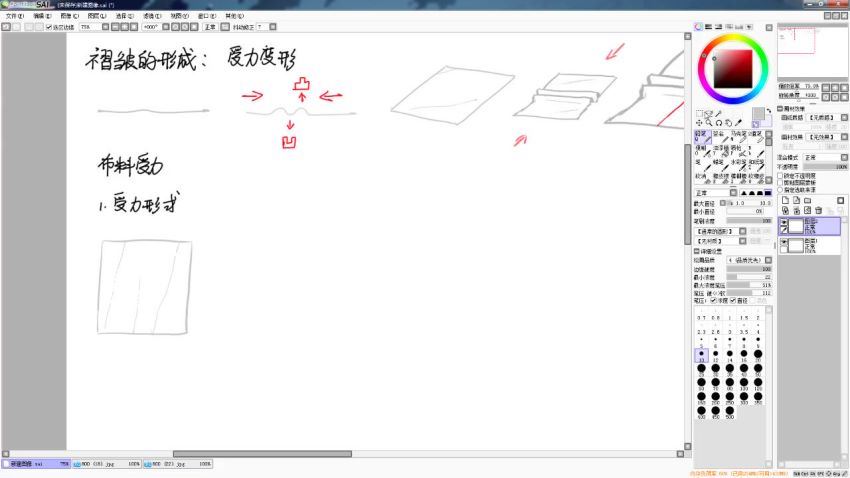Switch to second open document tab at bottom
Image resolution: width=850 pixels, height=478 pixels.
[107, 464]
